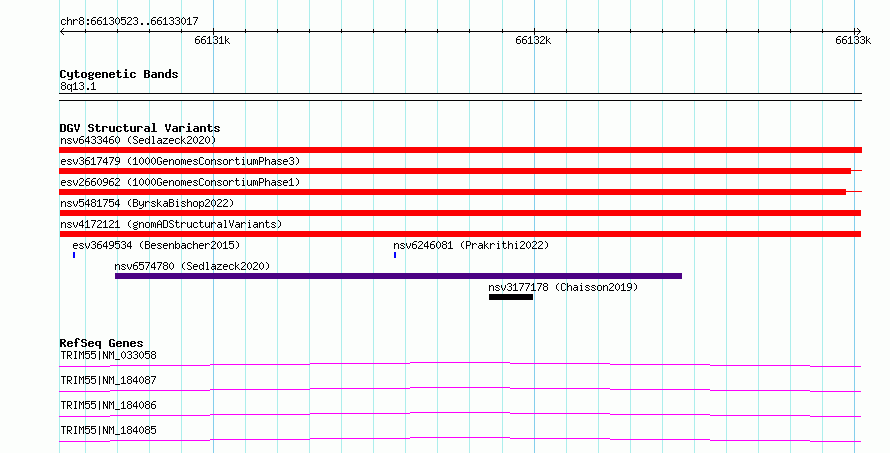Click the left arrow of the ruler
Image resolution: width=890 pixels, height=453 pixels.
click(x=62, y=32)
